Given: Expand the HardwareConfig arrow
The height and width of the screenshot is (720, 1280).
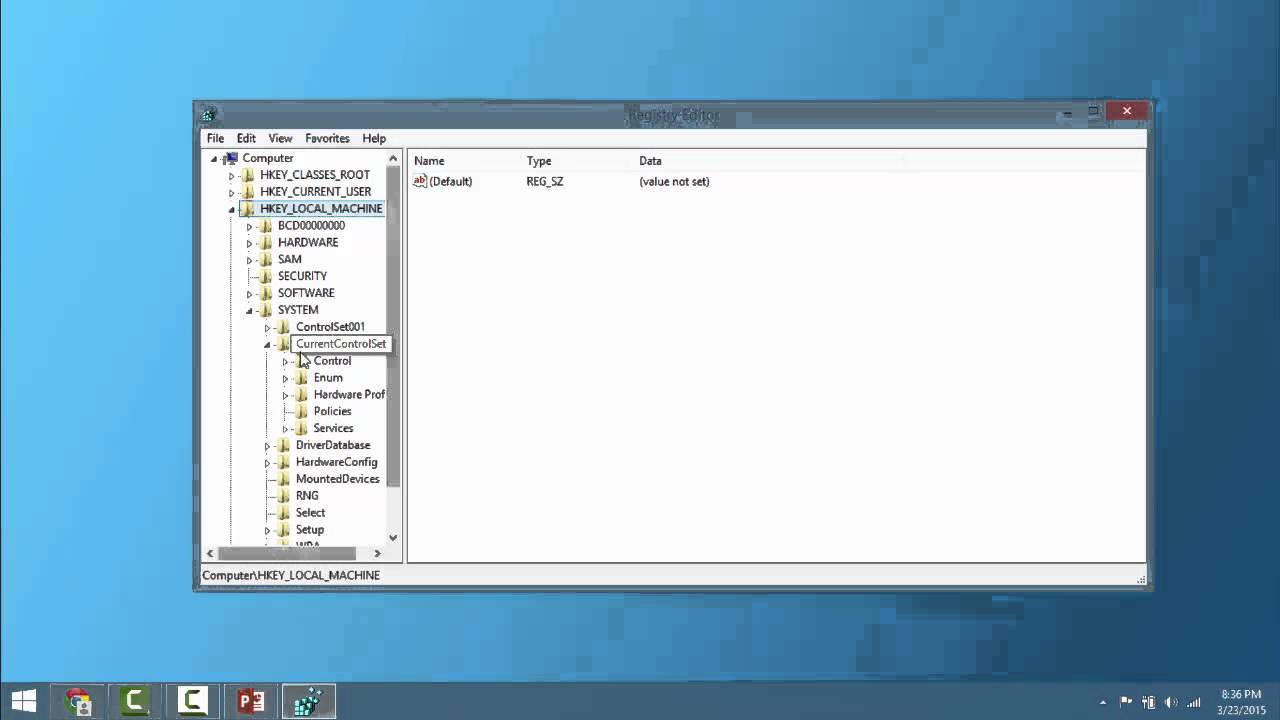Looking at the screenshot, I should pos(268,462).
